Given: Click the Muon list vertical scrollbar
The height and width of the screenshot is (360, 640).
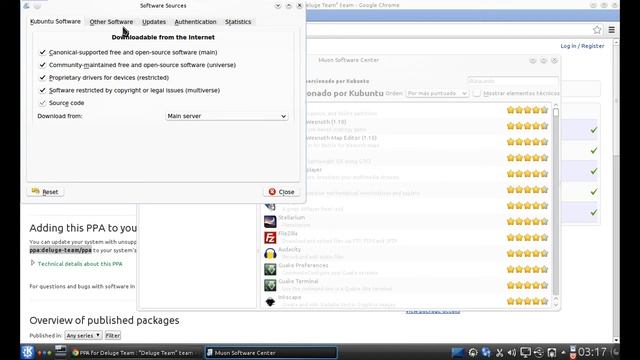Looking at the screenshot, I should pyautogui.click(x=556, y=202).
